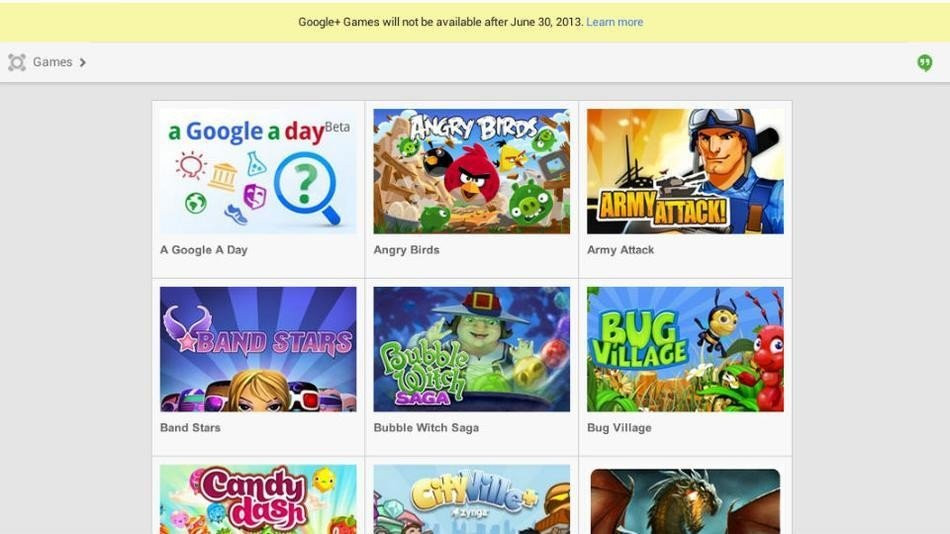
Task: Launch A Google A Day thumbnail
Action: (258, 171)
